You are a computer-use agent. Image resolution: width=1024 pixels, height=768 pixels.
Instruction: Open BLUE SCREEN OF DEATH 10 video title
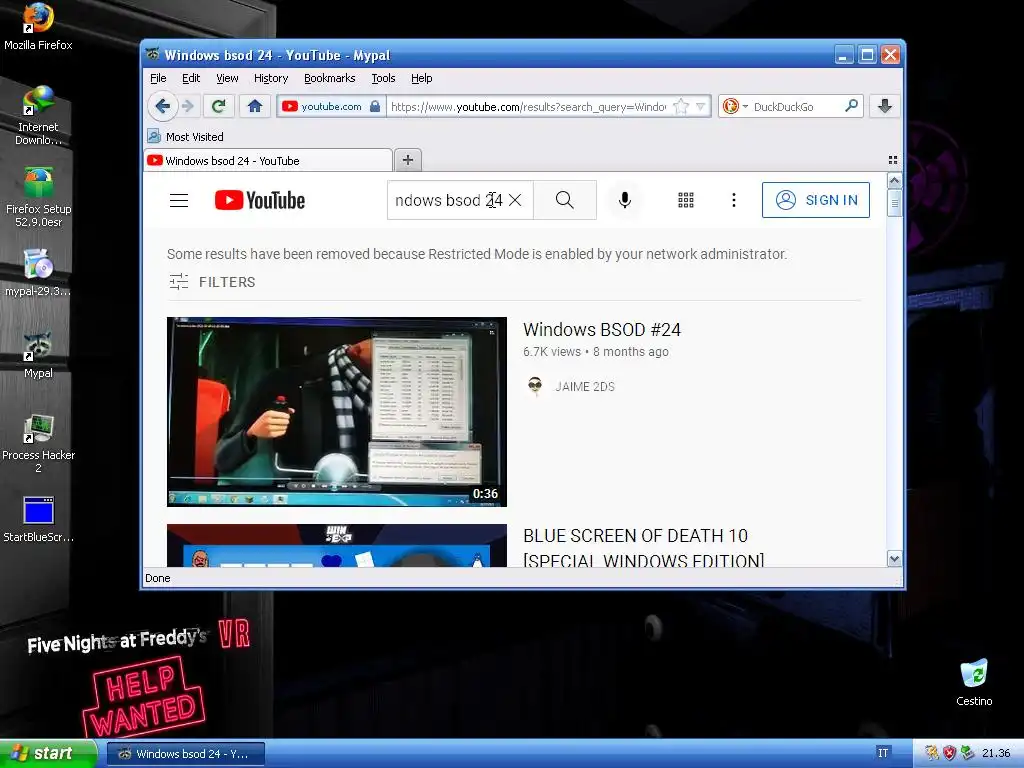coord(643,548)
